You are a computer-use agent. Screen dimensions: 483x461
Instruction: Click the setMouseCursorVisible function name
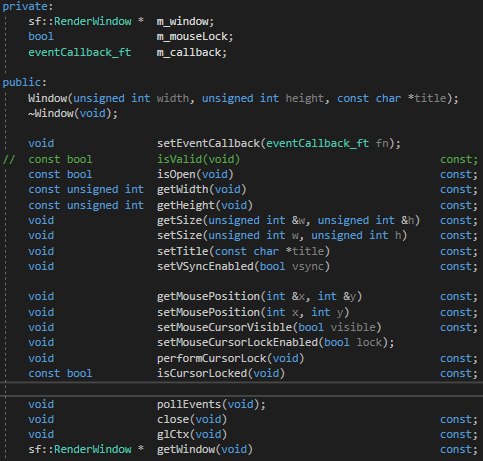point(224,327)
